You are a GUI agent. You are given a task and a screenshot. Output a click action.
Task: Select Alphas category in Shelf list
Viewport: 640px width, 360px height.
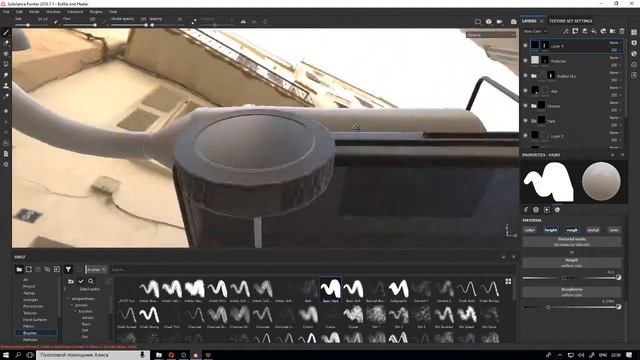pos(29,293)
